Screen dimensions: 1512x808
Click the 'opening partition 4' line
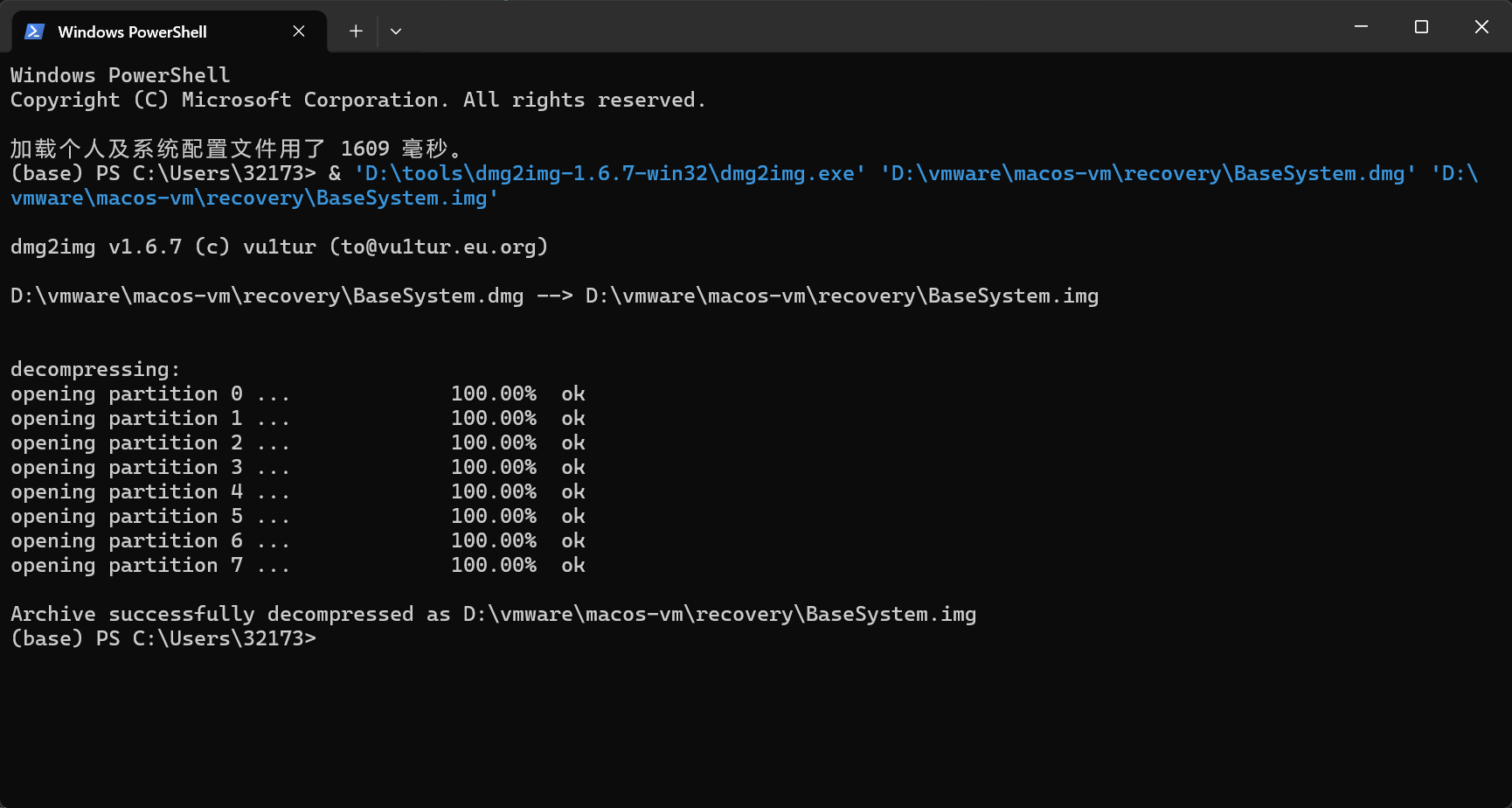point(298,491)
